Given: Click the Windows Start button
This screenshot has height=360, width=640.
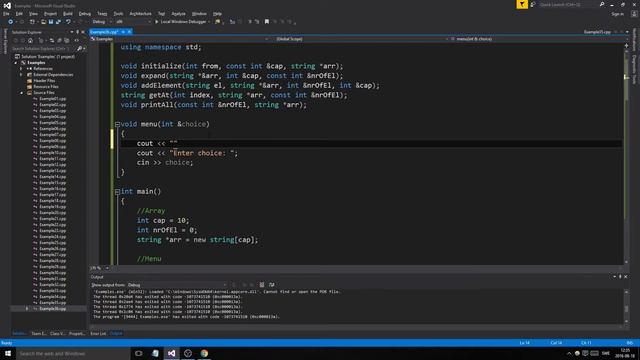Looking at the screenshot, I should click(8, 353).
